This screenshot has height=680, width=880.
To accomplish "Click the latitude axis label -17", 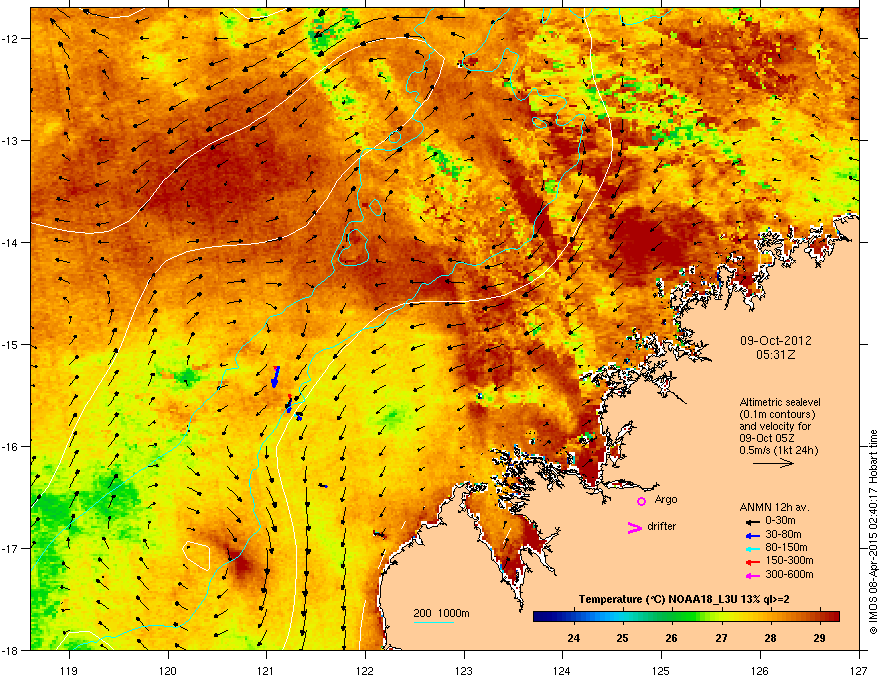I will (x=11, y=548).
